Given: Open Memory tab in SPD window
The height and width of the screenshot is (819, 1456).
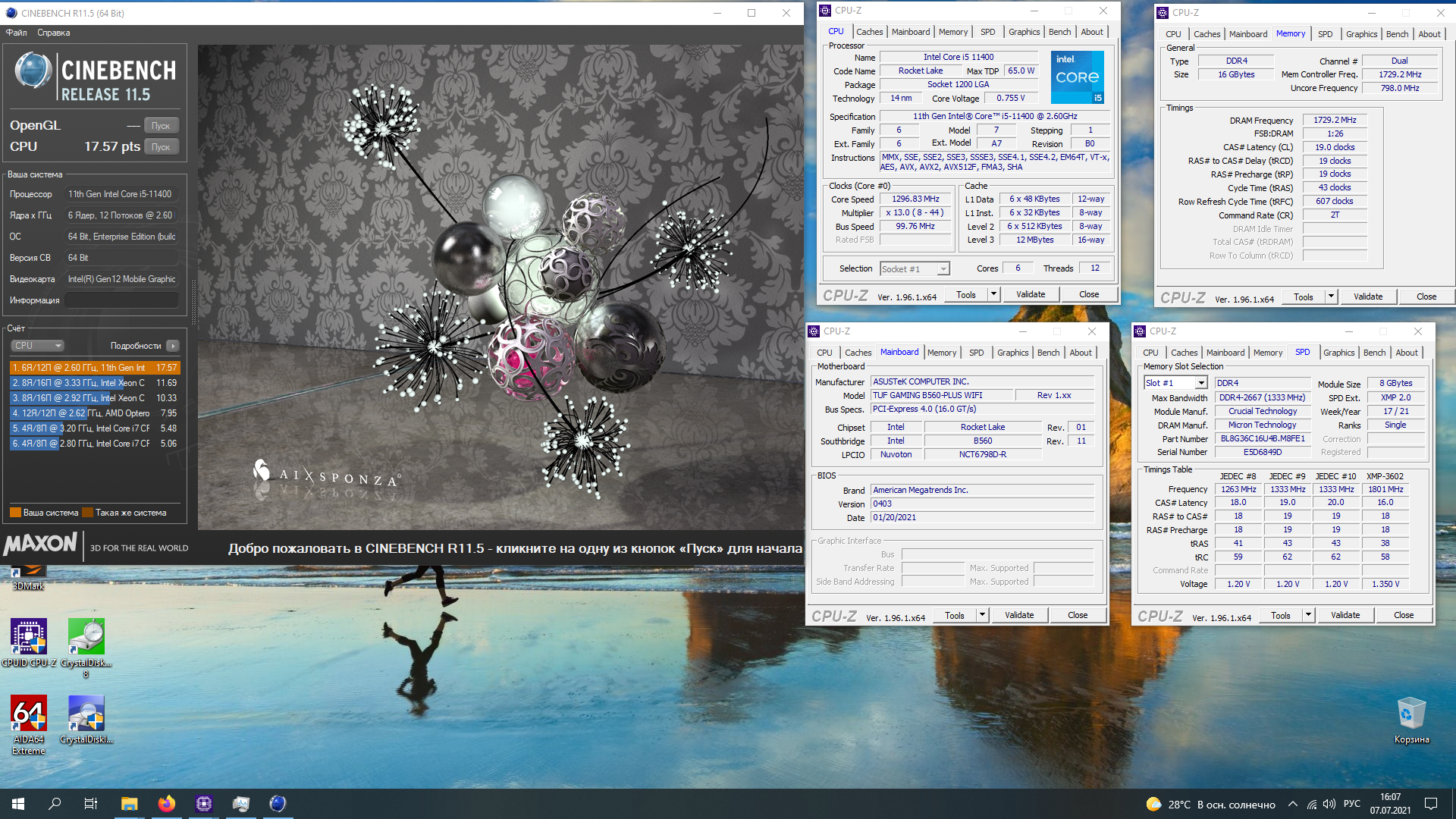Looking at the screenshot, I should (x=1267, y=353).
